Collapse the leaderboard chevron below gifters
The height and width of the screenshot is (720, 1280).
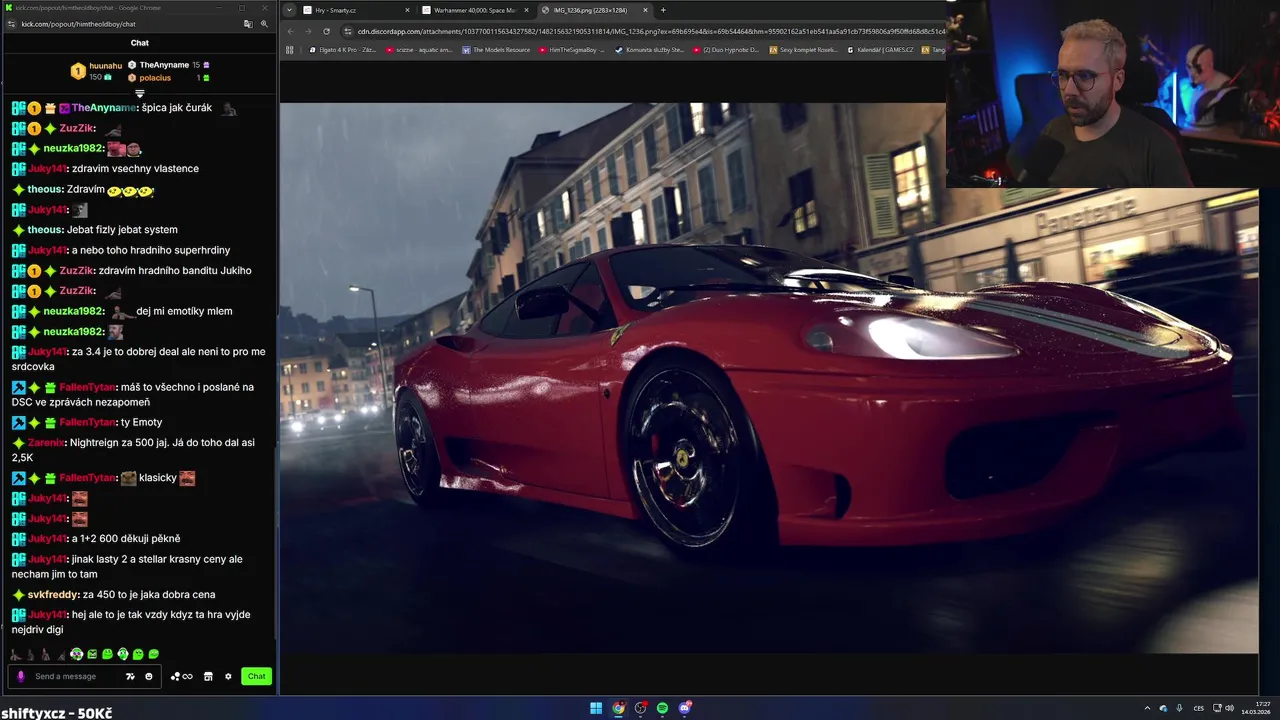click(x=140, y=93)
